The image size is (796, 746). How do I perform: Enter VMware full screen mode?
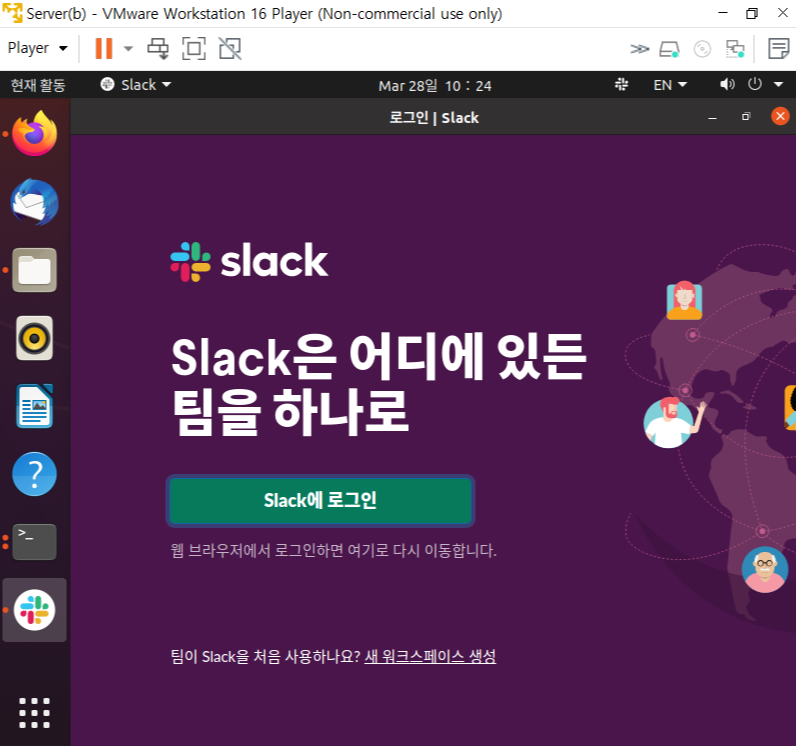[x=194, y=49]
